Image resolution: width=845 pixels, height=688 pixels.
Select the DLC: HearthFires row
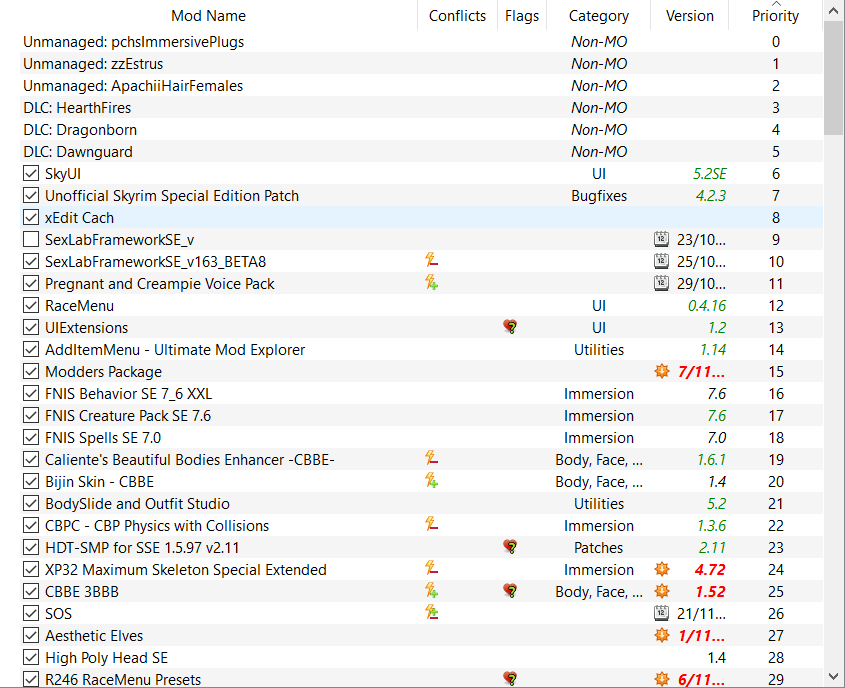[x=421, y=108]
